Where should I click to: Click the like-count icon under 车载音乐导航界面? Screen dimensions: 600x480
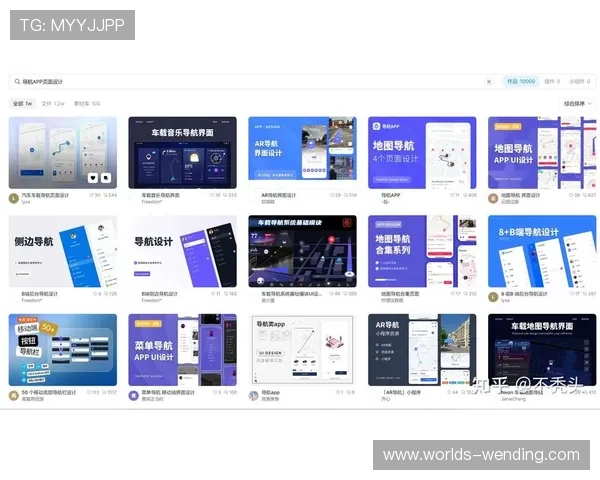(x=212, y=195)
